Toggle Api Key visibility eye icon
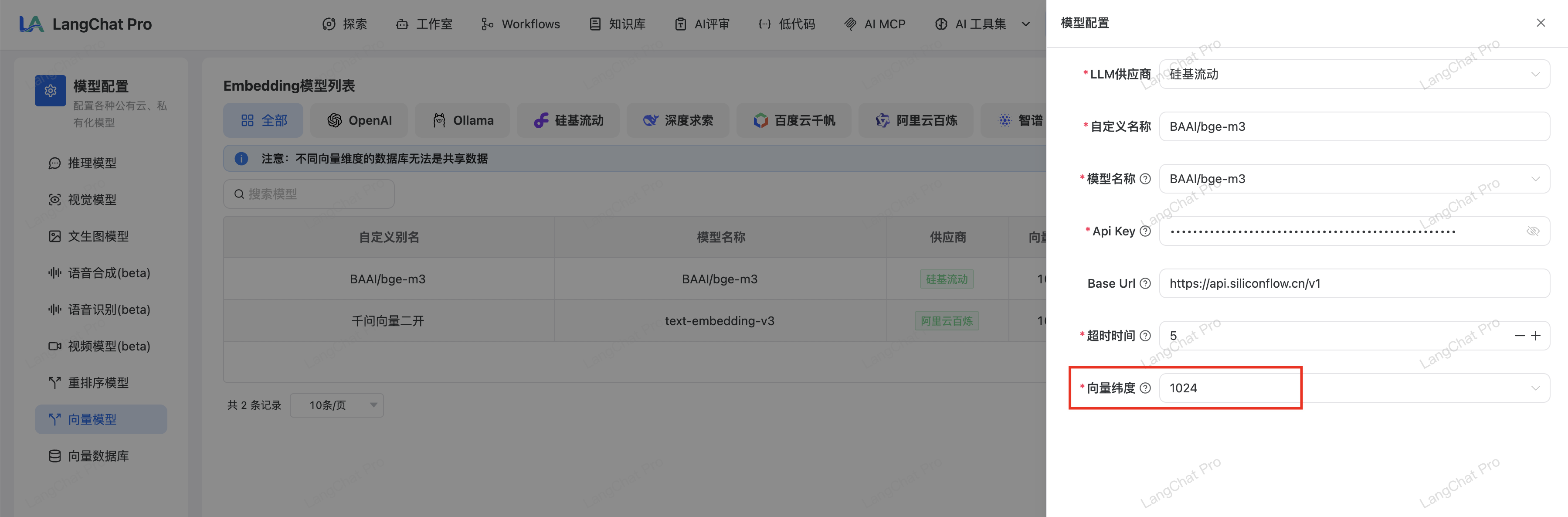This screenshot has width=1568, height=517. pos(1533,231)
